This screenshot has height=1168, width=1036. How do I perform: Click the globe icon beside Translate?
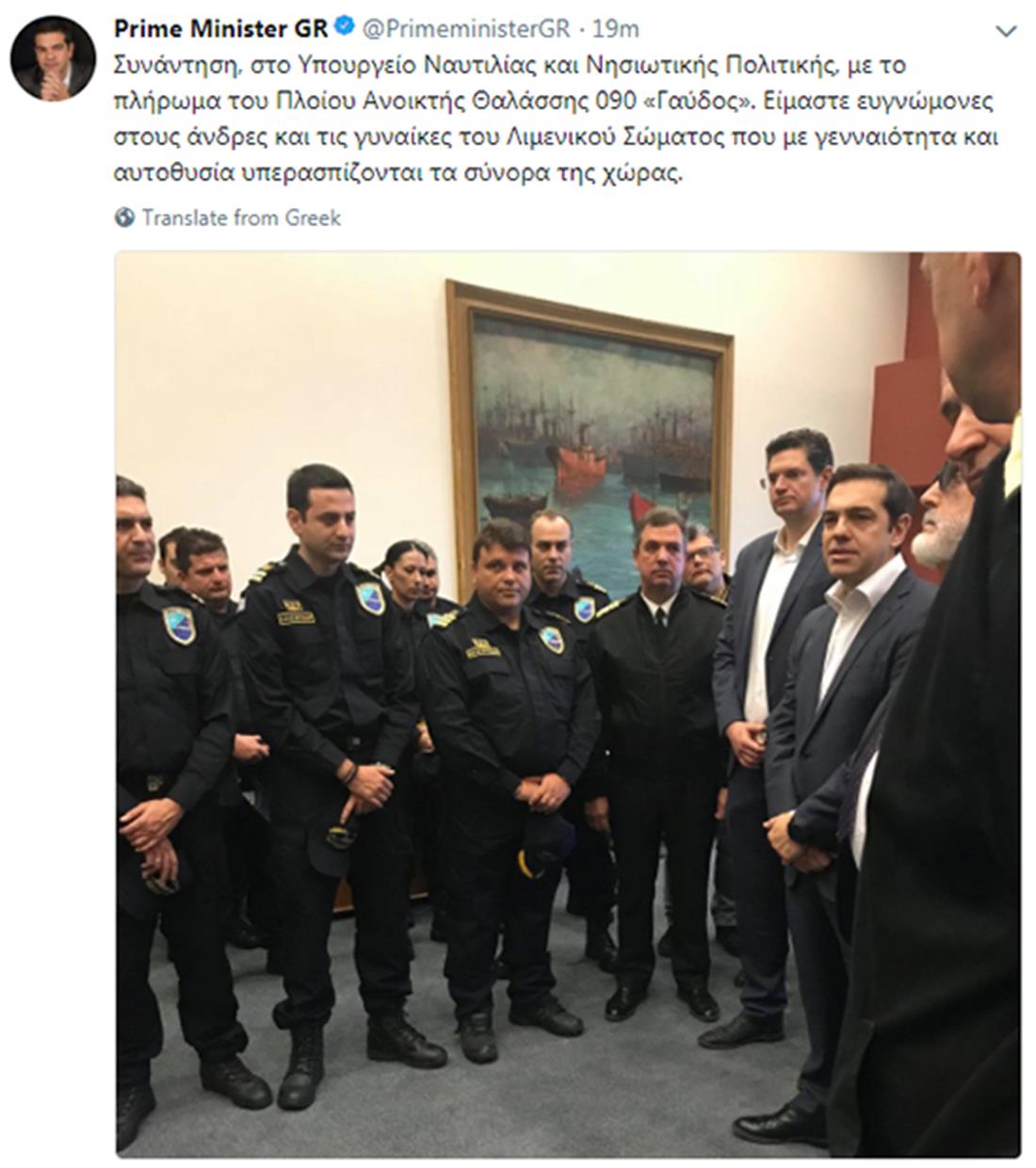pos(125,218)
